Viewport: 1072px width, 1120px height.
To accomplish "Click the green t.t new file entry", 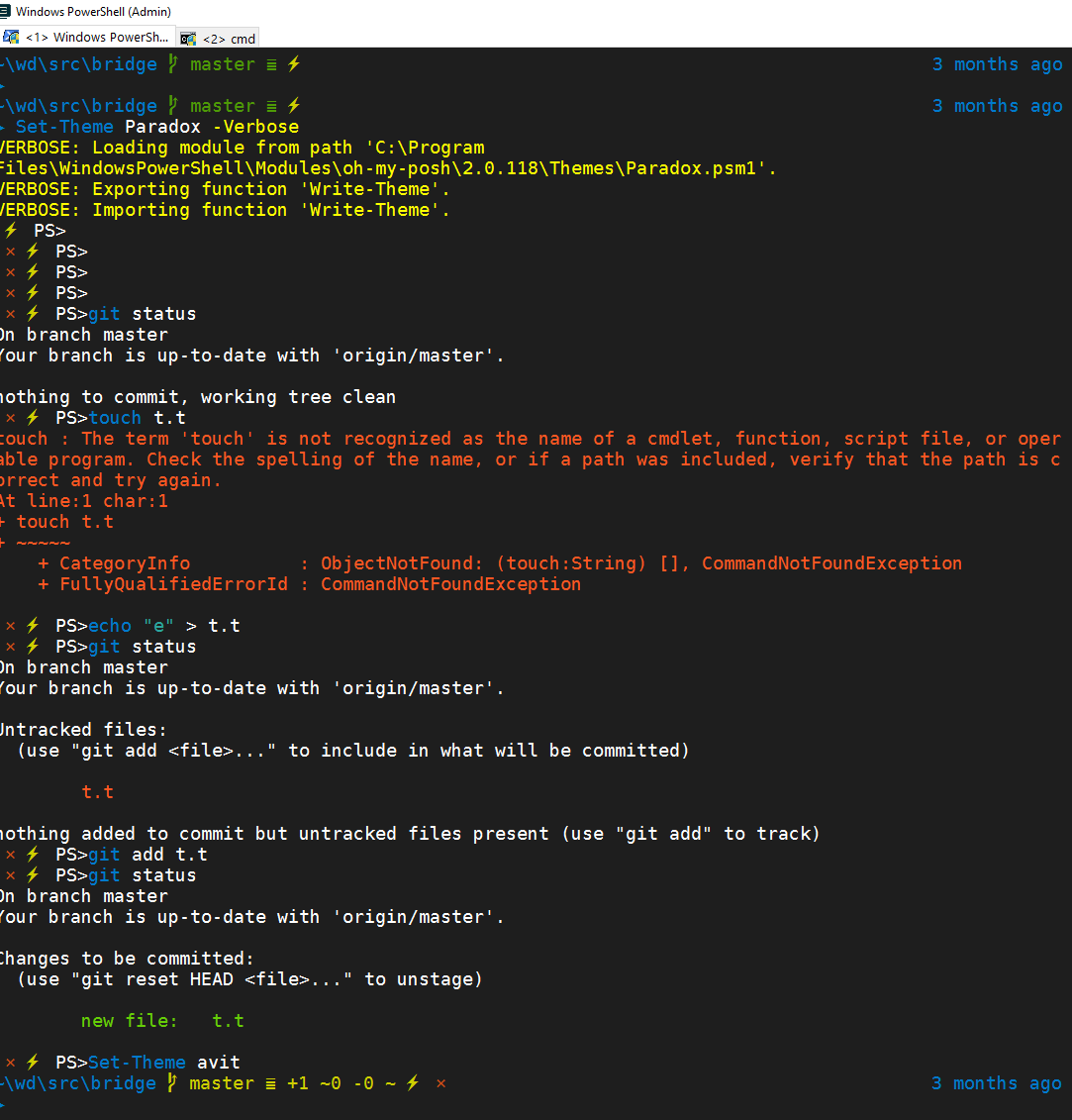I will pyautogui.click(x=228, y=1020).
